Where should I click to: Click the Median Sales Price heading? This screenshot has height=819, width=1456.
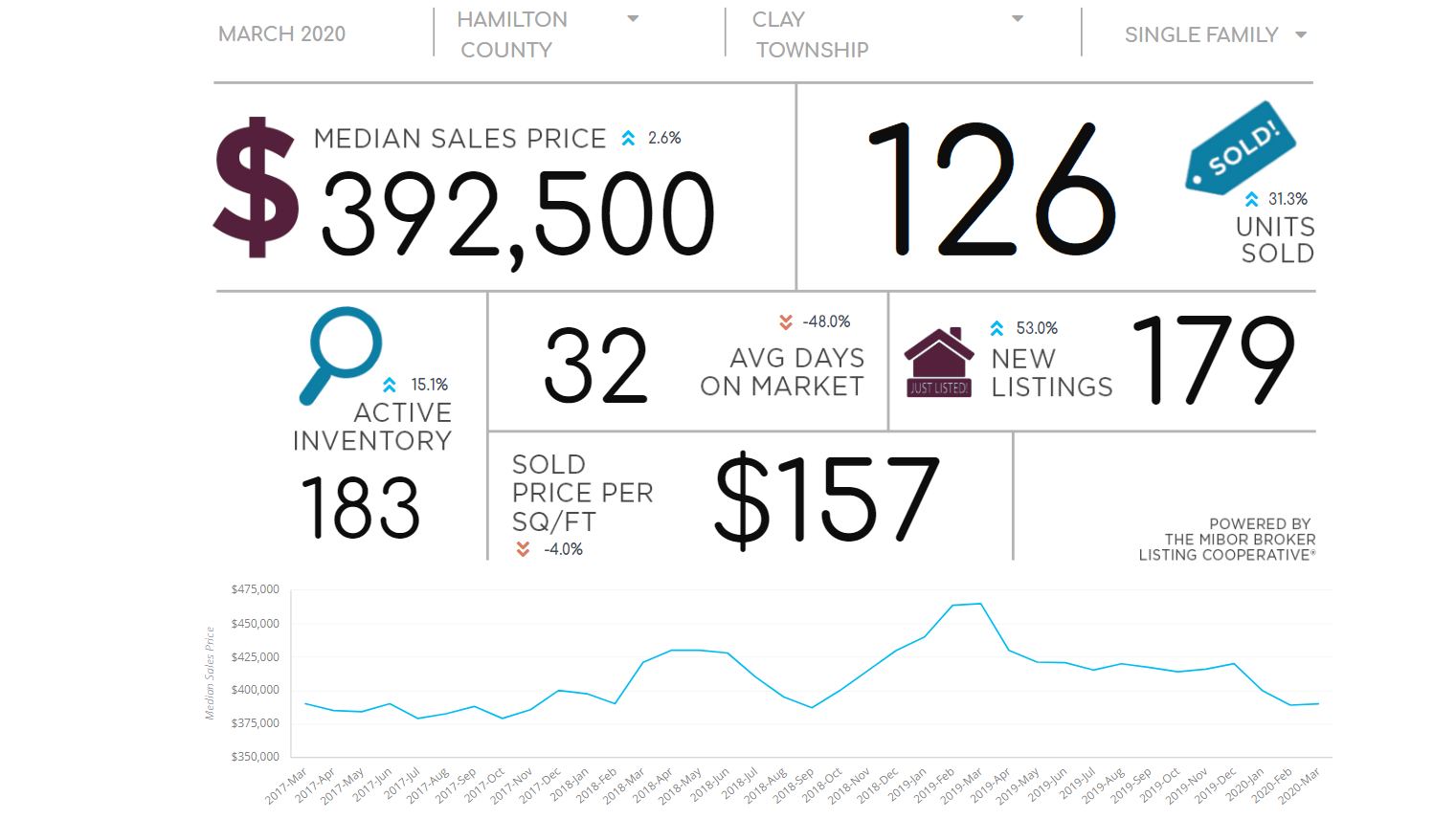(x=459, y=139)
